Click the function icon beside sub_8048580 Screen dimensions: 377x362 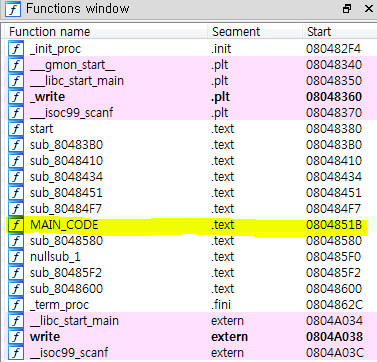click(16, 241)
